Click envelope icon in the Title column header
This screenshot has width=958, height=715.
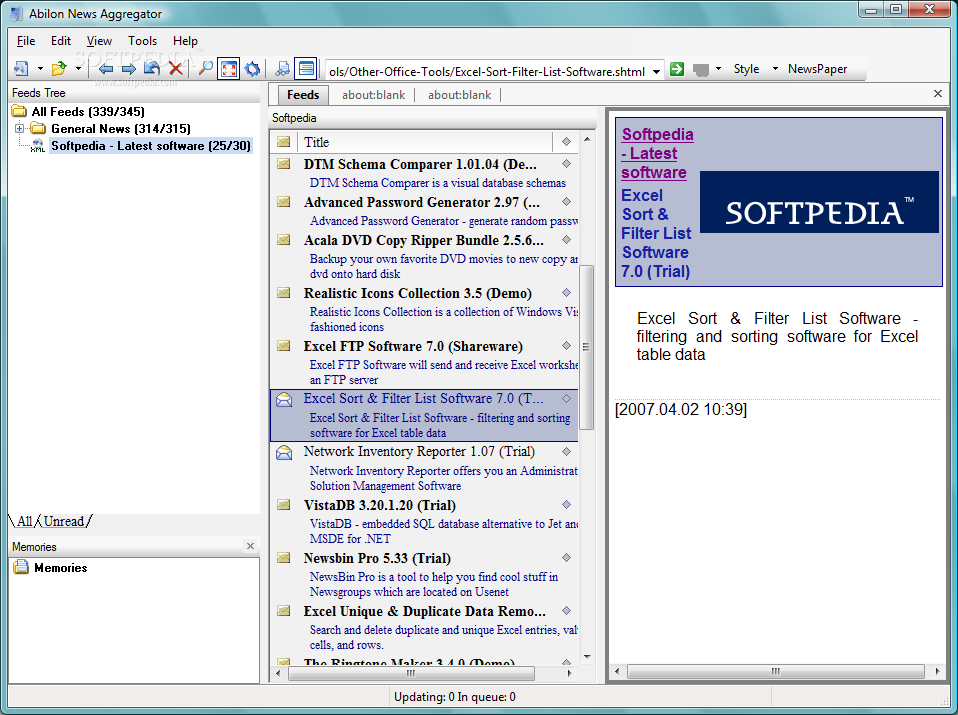point(283,142)
